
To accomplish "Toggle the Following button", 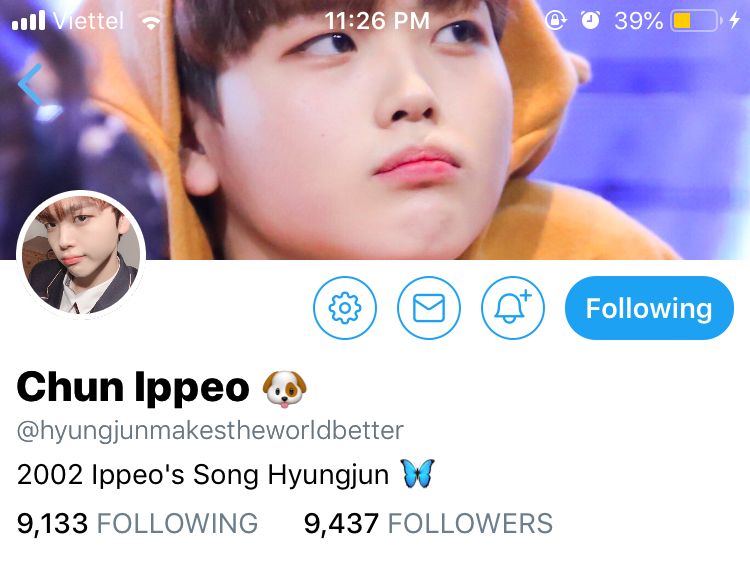I will click(x=649, y=308).
